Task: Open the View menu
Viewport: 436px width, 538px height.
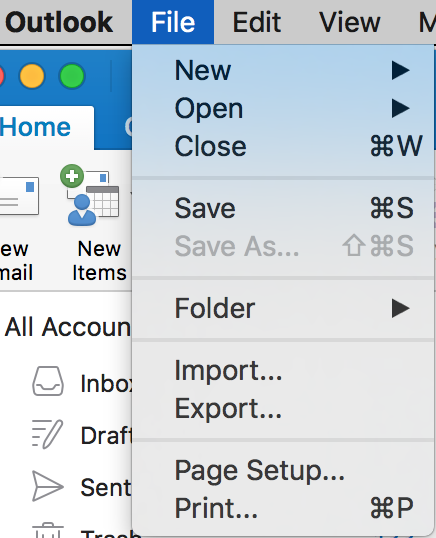Action: click(350, 22)
